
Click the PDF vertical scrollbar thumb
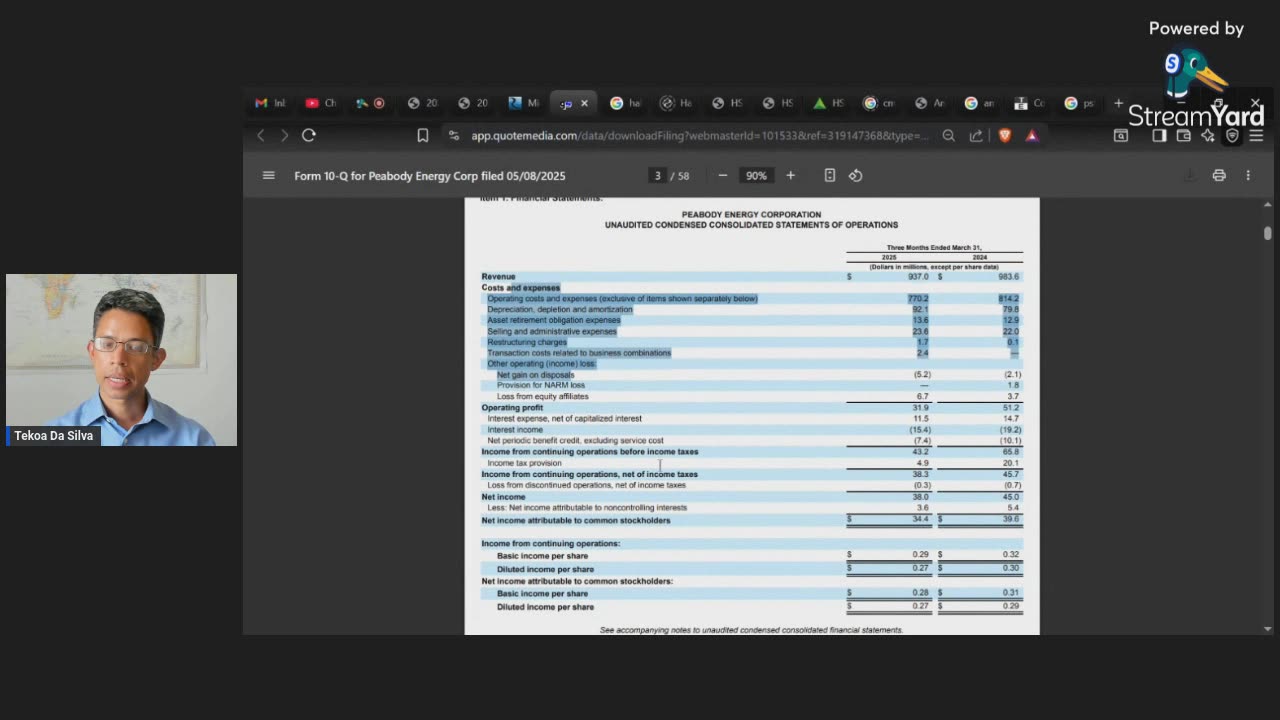1267,233
